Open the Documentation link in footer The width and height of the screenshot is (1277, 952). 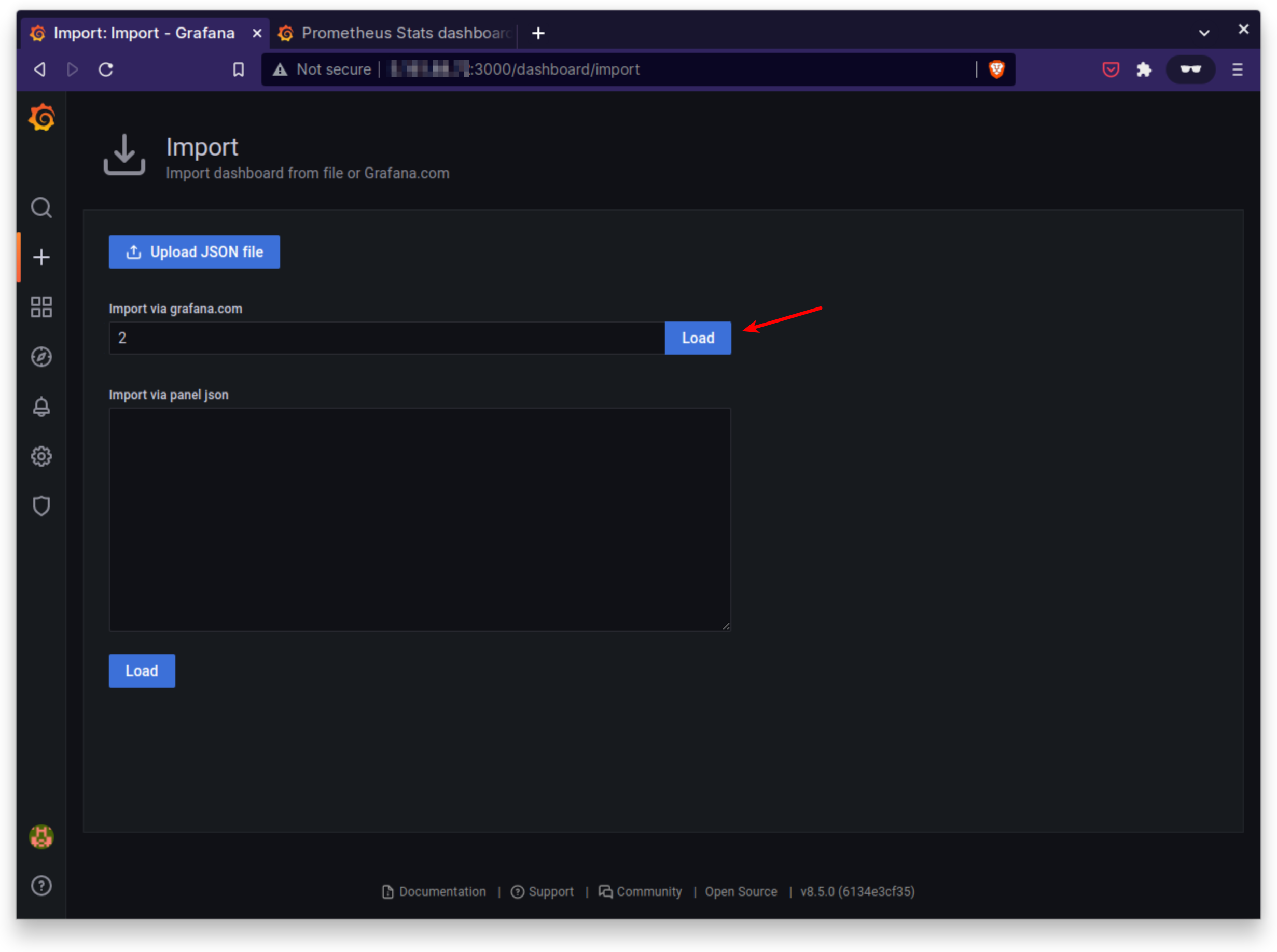[441, 891]
